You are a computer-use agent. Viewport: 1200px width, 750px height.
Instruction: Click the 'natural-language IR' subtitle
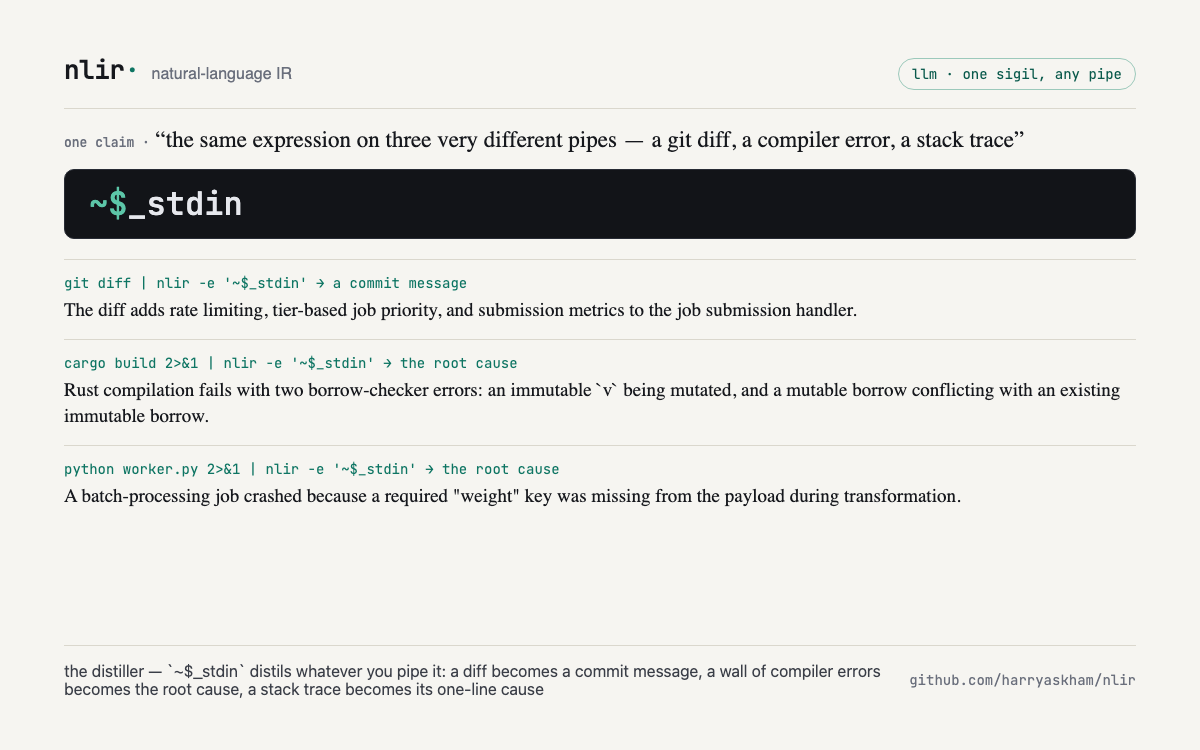pyautogui.click(x=221, y=74)
